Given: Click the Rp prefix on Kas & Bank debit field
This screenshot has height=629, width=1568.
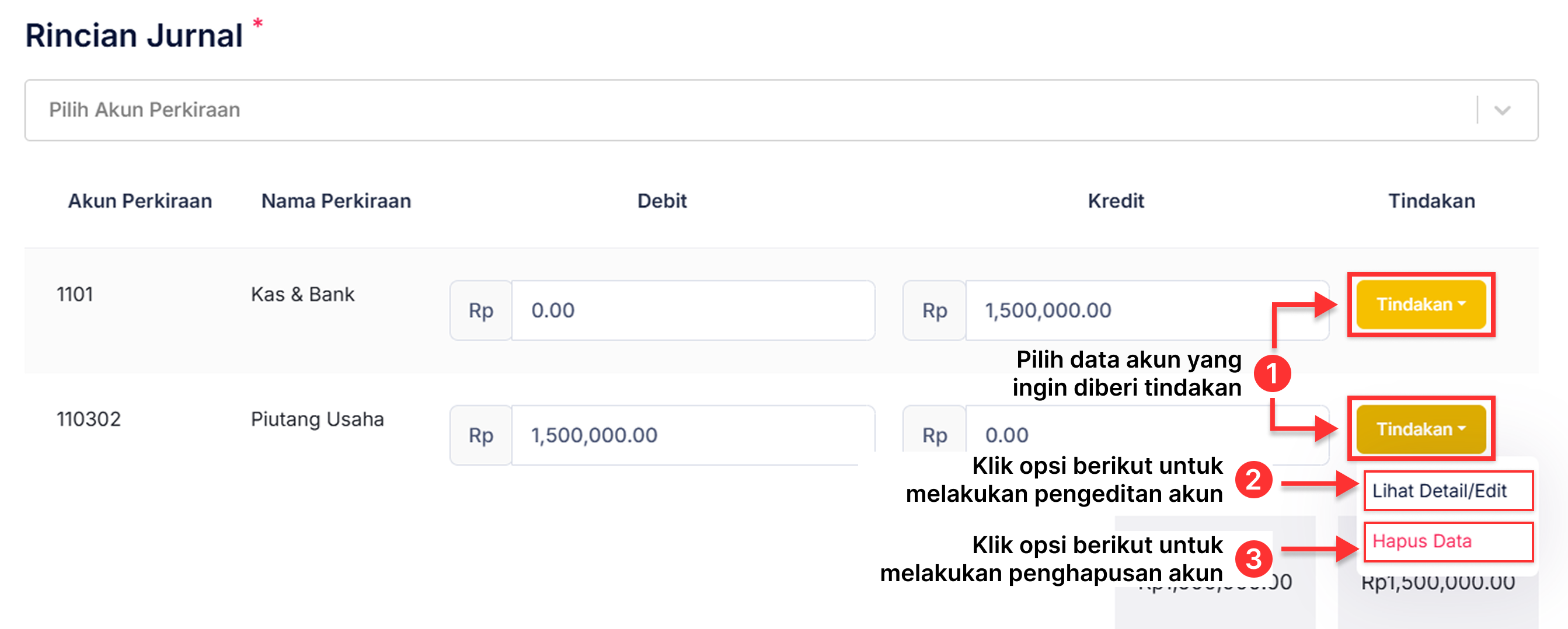Looking at the screenshot, I should click(x=480, y=310).
